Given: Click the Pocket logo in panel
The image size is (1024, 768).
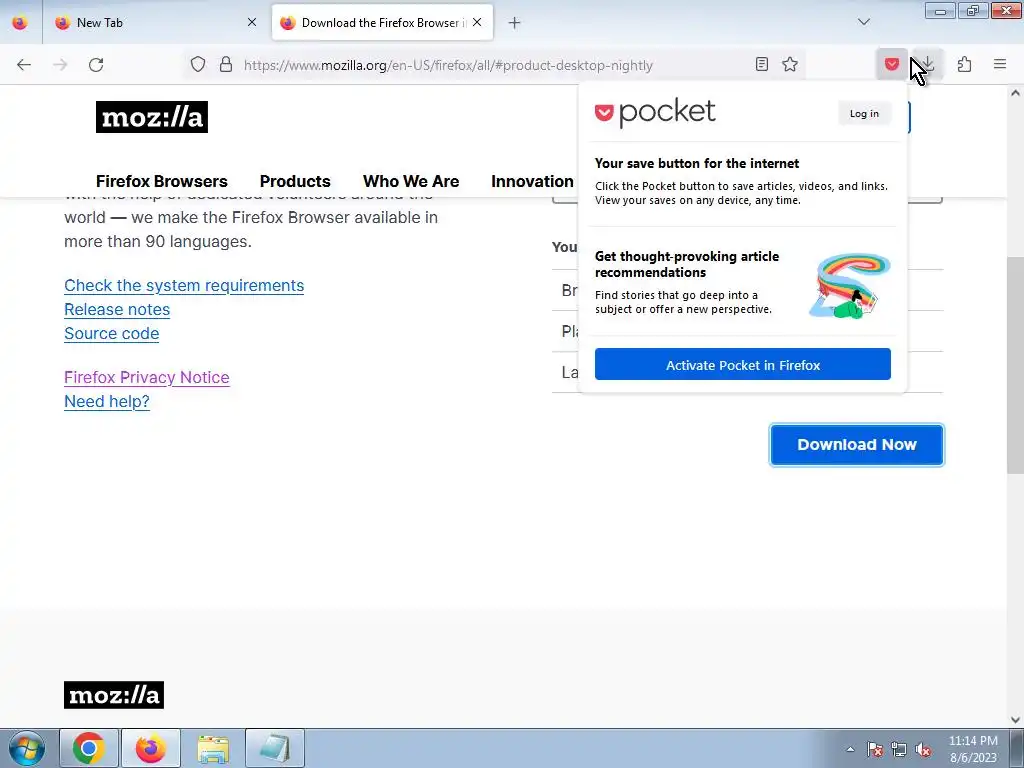Looking at the screenshot, I should (x=655, y=113).
